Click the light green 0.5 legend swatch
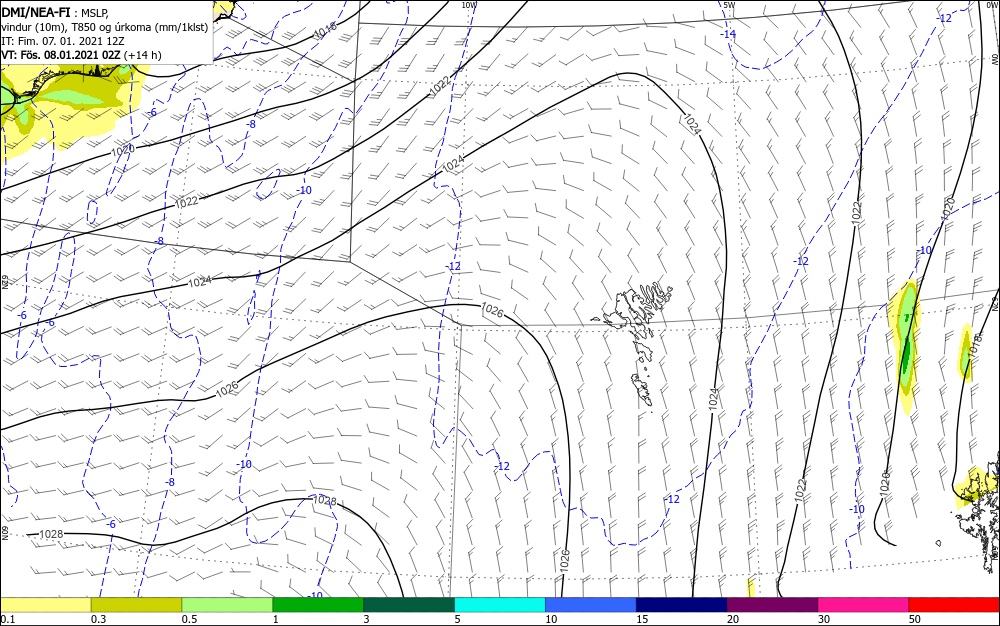The height and width of the screenshot is (626, 1000). tap(227, 605)
